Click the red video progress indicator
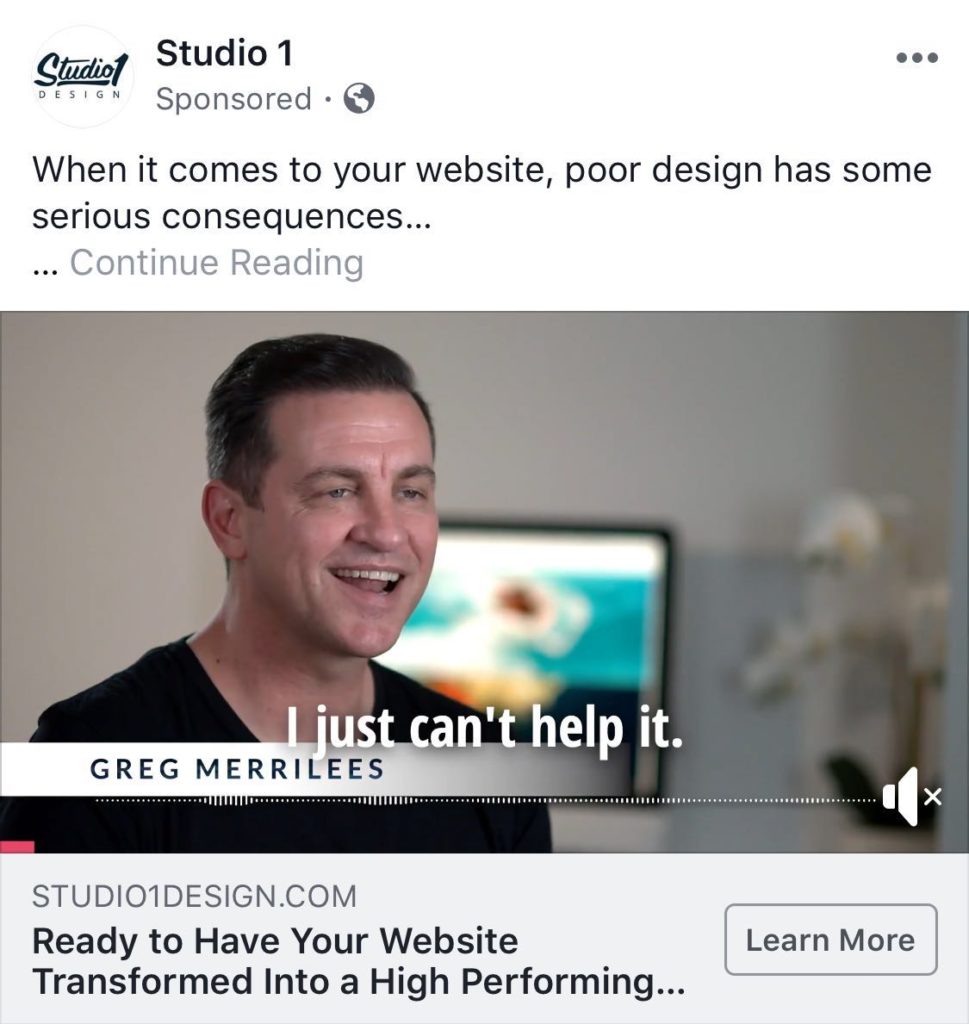Viewport: 969px width, 1024px height. tap(17, 847)
